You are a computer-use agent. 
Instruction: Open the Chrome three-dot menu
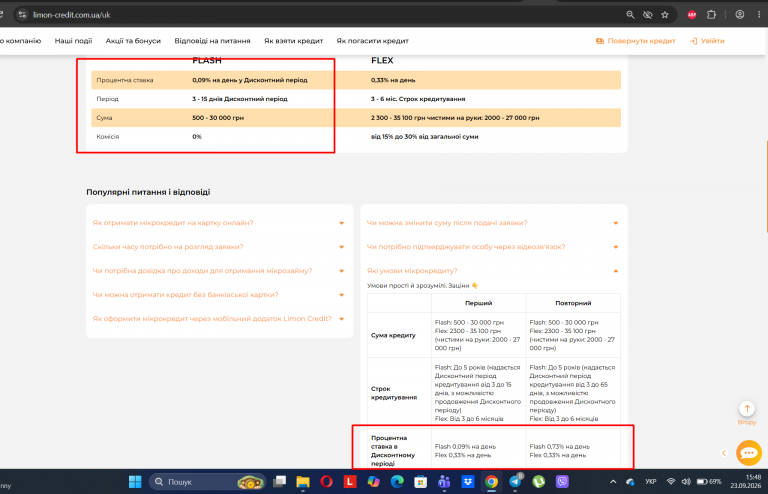click(759, 15)
